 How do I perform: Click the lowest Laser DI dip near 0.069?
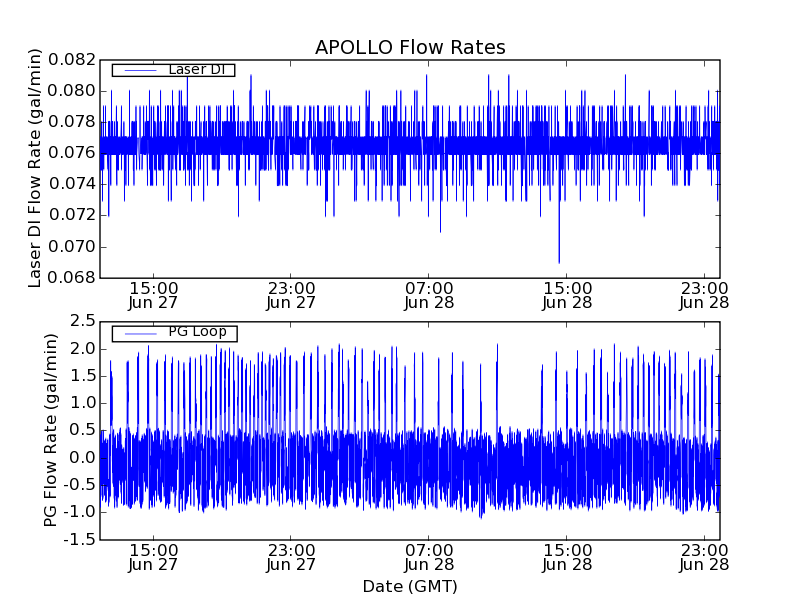559,261
